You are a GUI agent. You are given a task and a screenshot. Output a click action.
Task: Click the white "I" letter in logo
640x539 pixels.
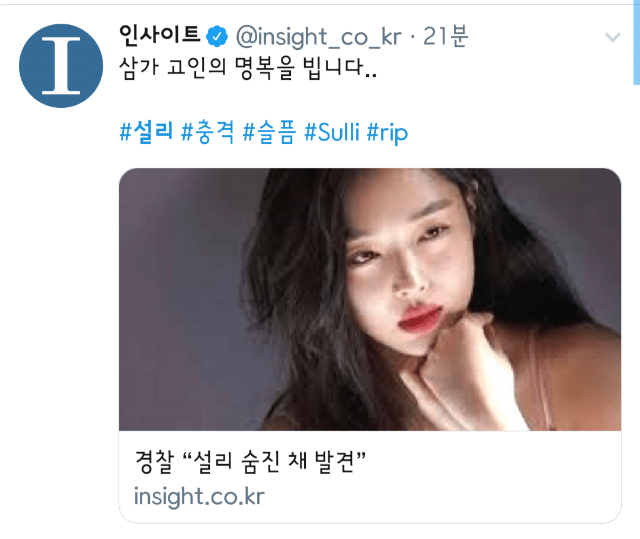pos(61,66)
